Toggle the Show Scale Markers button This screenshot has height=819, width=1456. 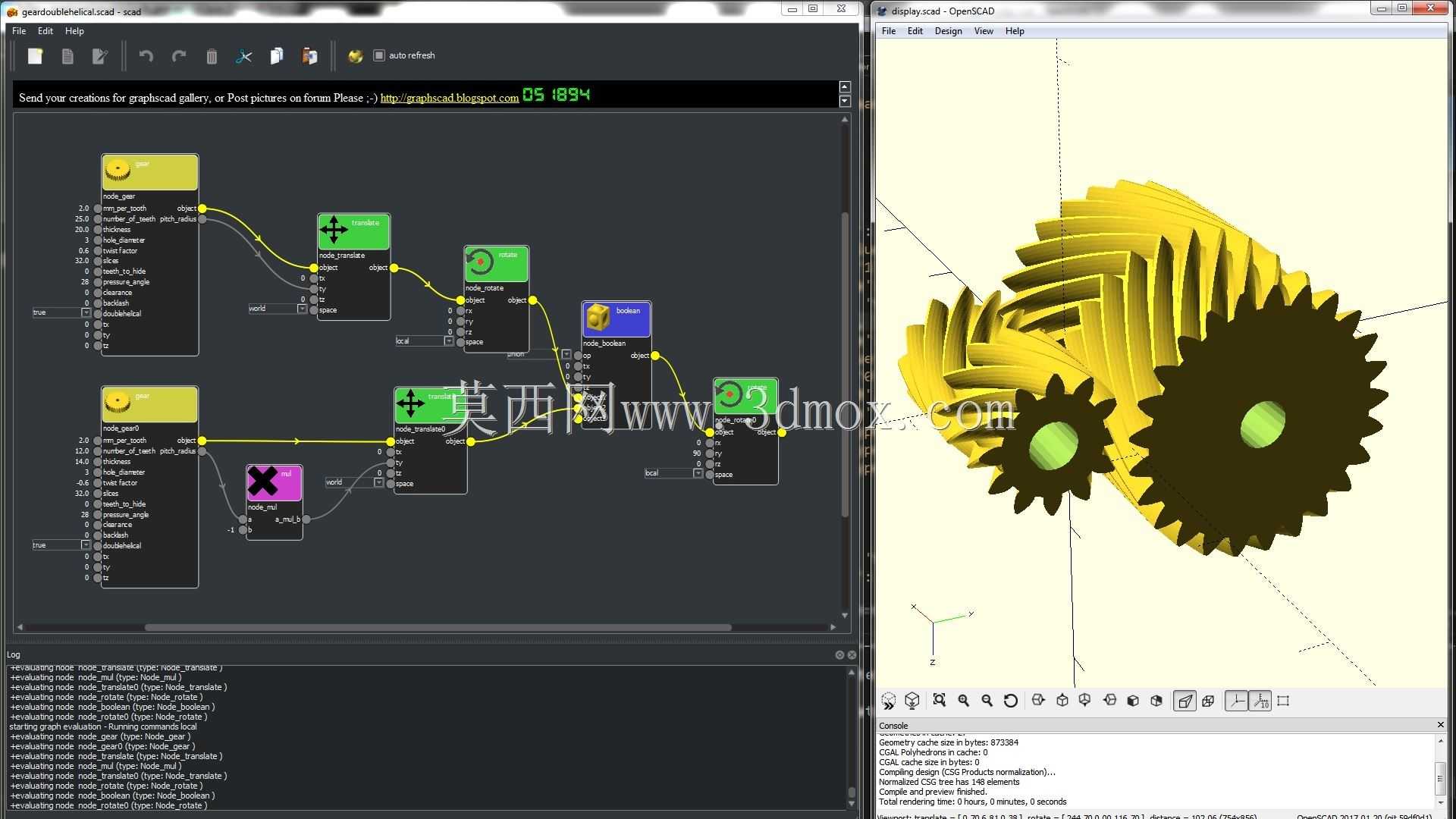click(1260, 701)
